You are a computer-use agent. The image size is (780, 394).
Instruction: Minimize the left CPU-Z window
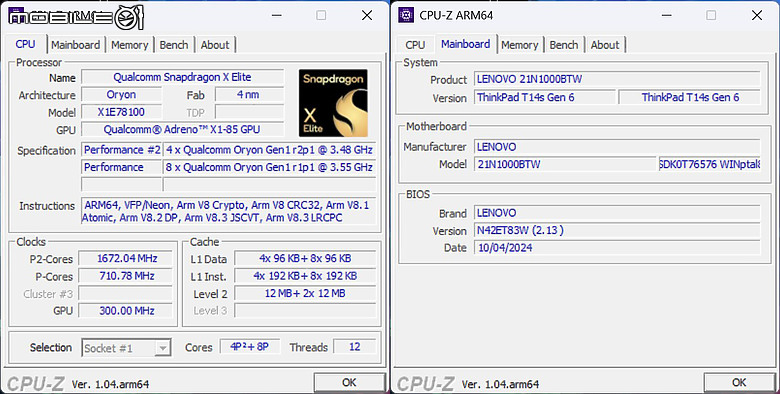click(x=277, y=15)
